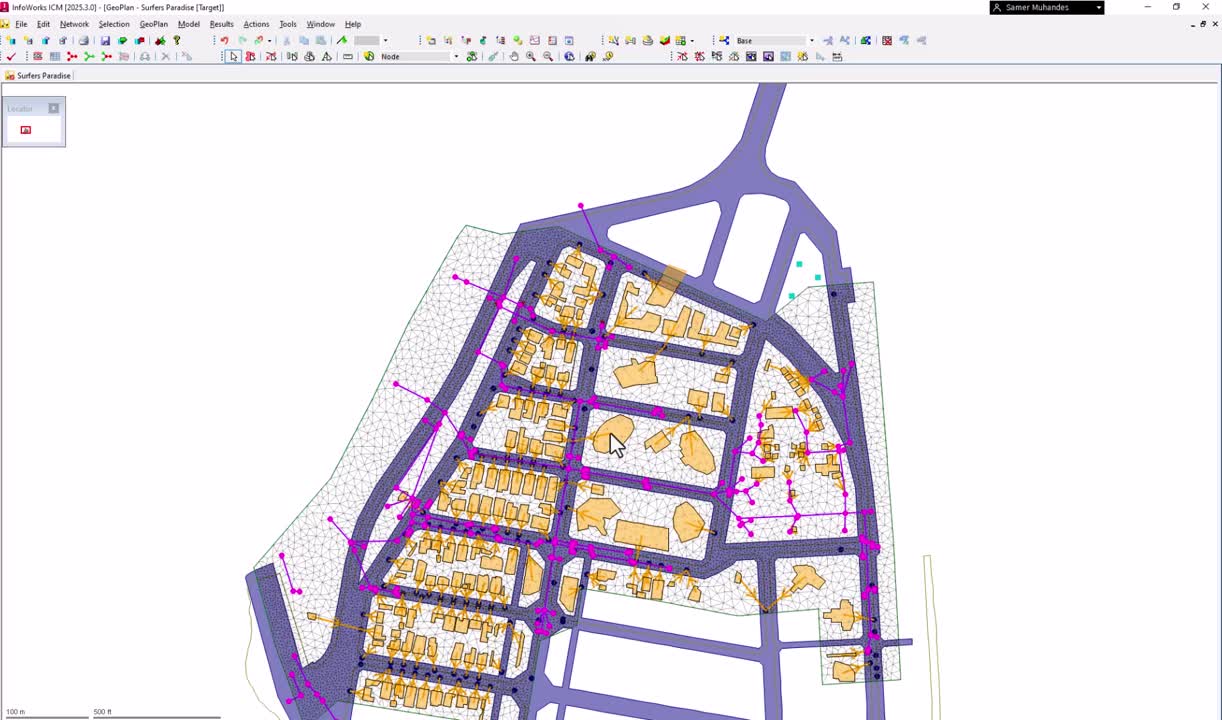The image size is (1222, 720).
Task: Close the Locator panel
Action: [54, 108]
